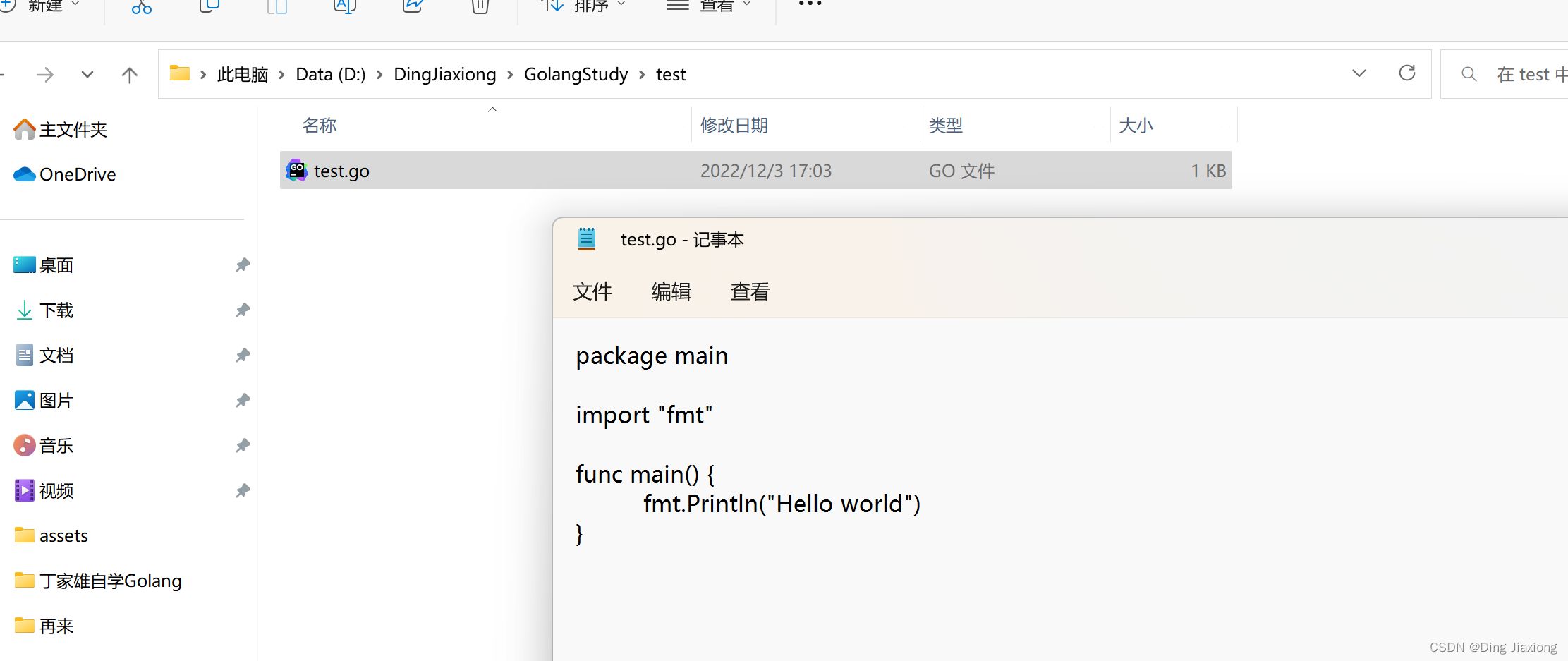Open Notepad 查看 menu
Viewport: 1568px width, 661px height.
[750, 291]
